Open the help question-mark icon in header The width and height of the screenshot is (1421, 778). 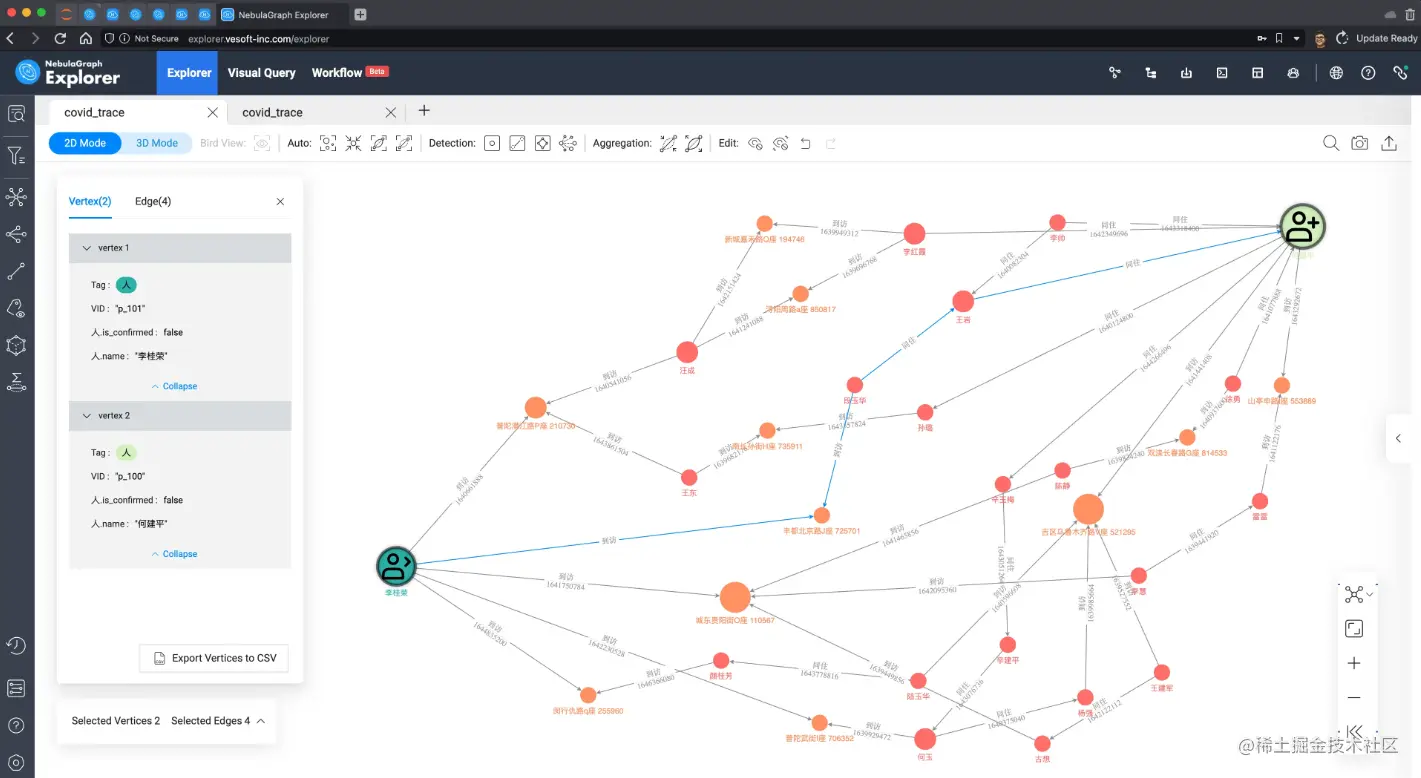[1368, 73]
